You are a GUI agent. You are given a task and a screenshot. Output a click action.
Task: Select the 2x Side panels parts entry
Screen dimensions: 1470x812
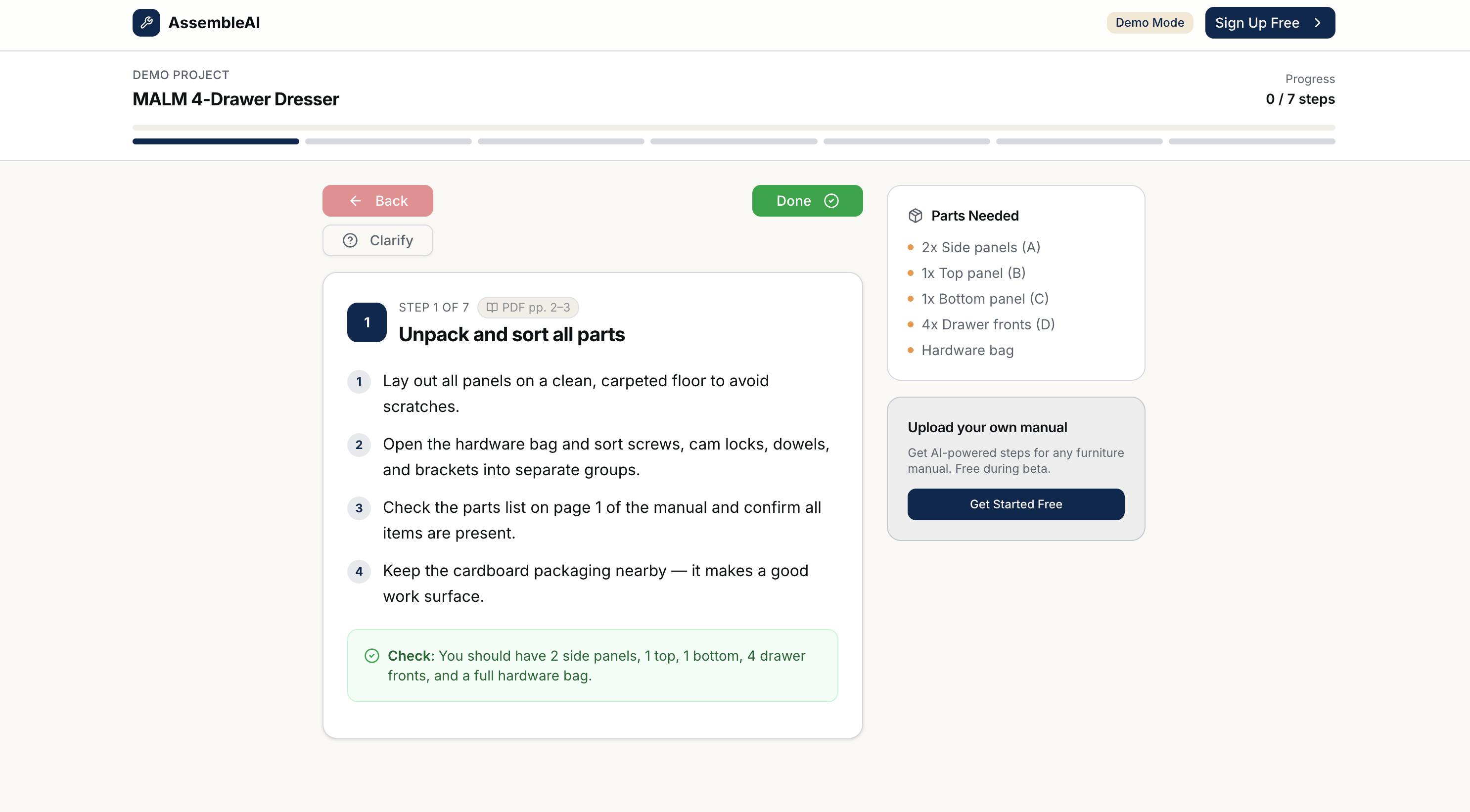coord(981,247)
